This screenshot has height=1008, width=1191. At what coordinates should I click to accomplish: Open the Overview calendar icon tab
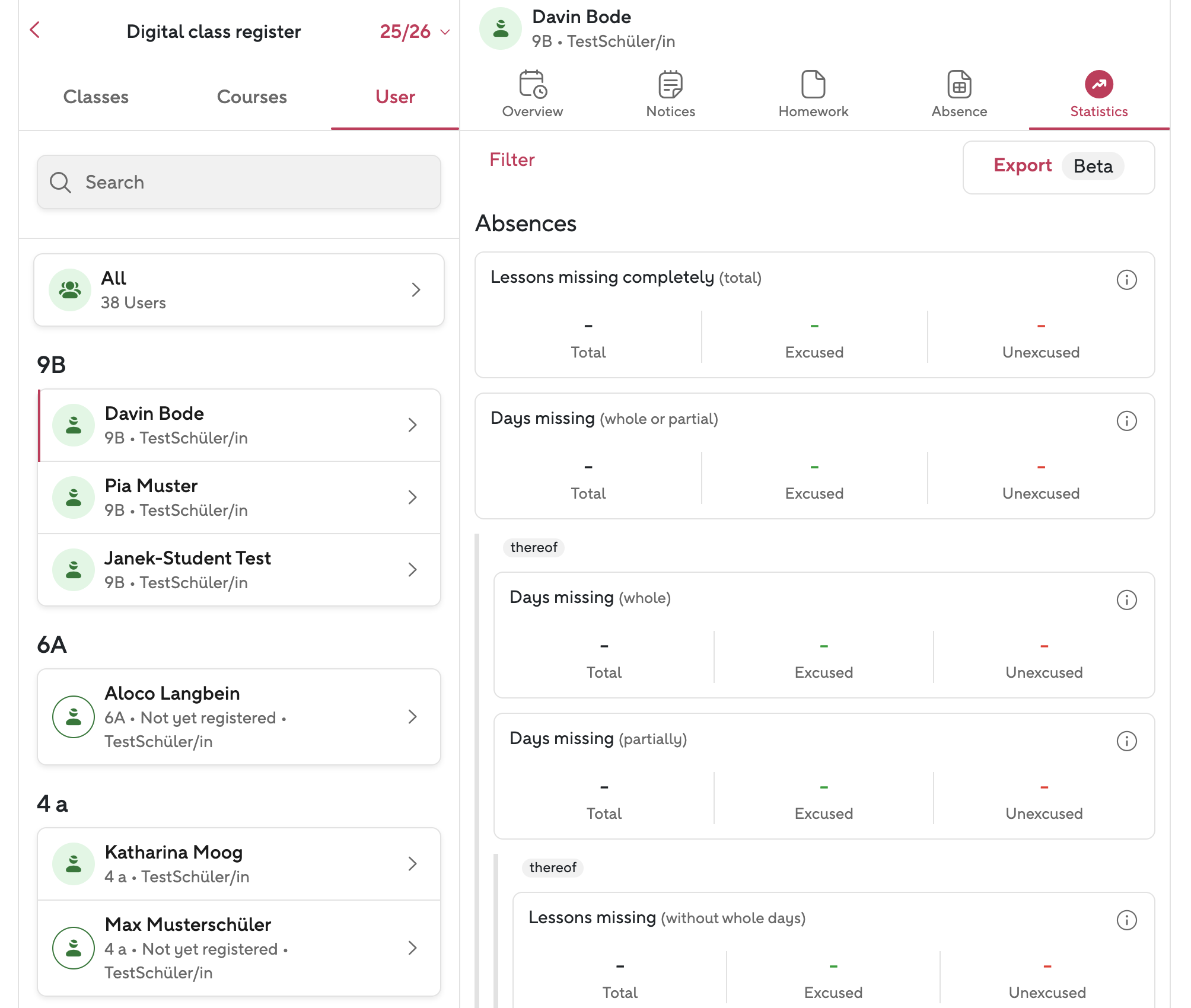532,85
